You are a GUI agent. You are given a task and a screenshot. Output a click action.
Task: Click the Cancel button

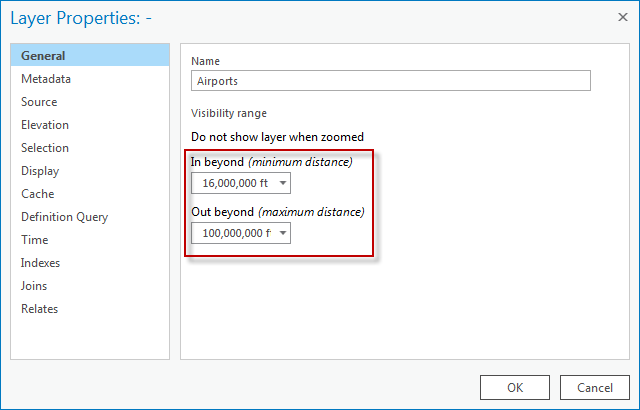[594, 387]
